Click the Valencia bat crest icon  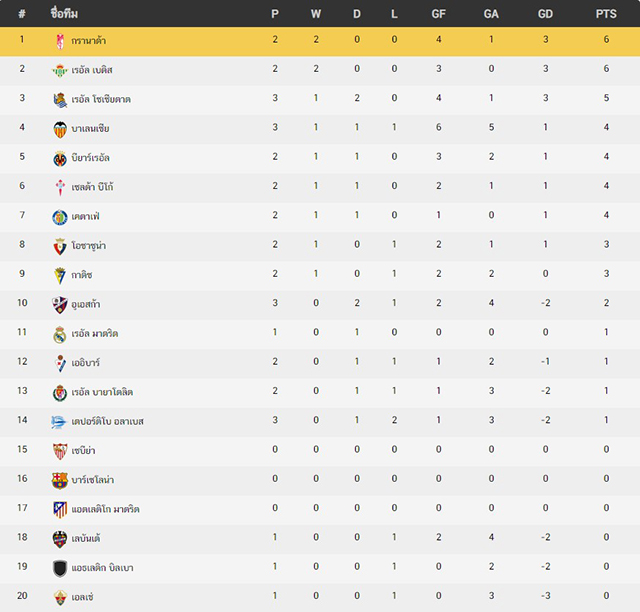click(x=60, y=129)
